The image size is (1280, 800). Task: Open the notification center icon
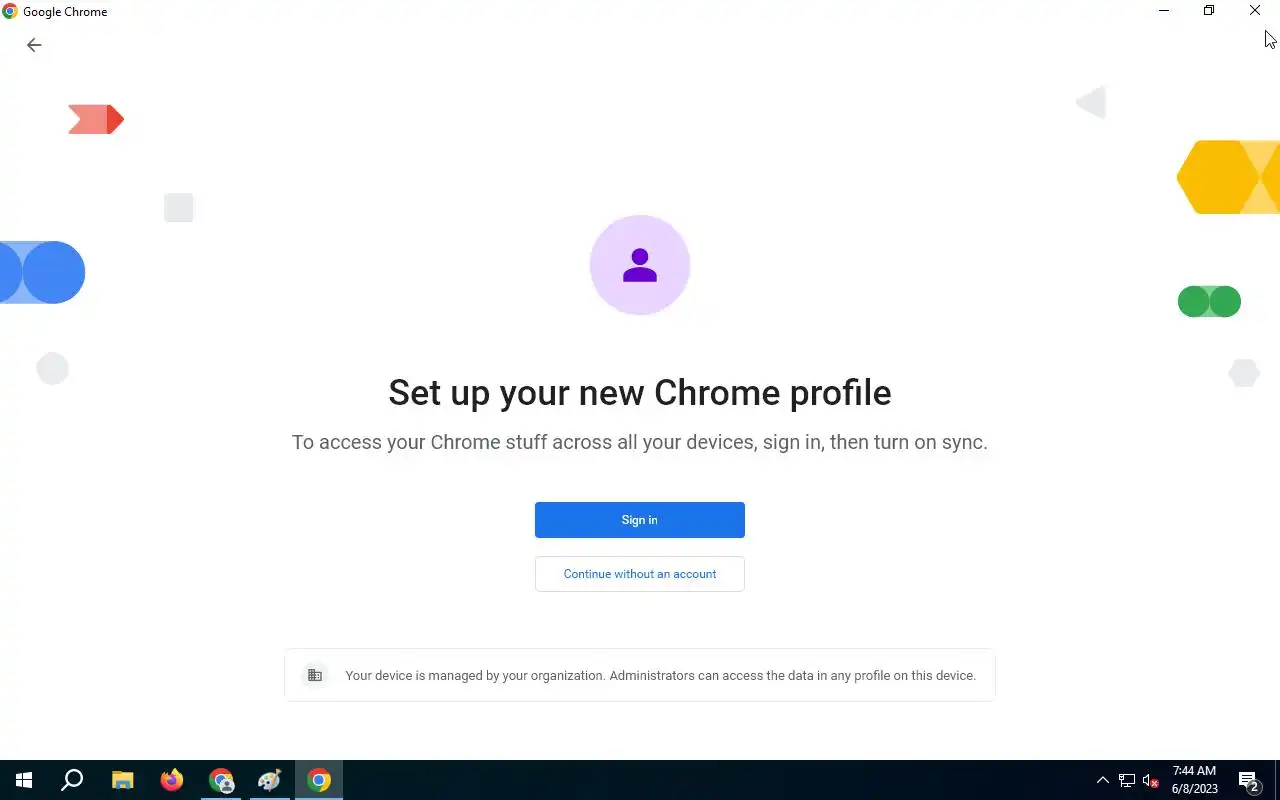click(1248, 780)
